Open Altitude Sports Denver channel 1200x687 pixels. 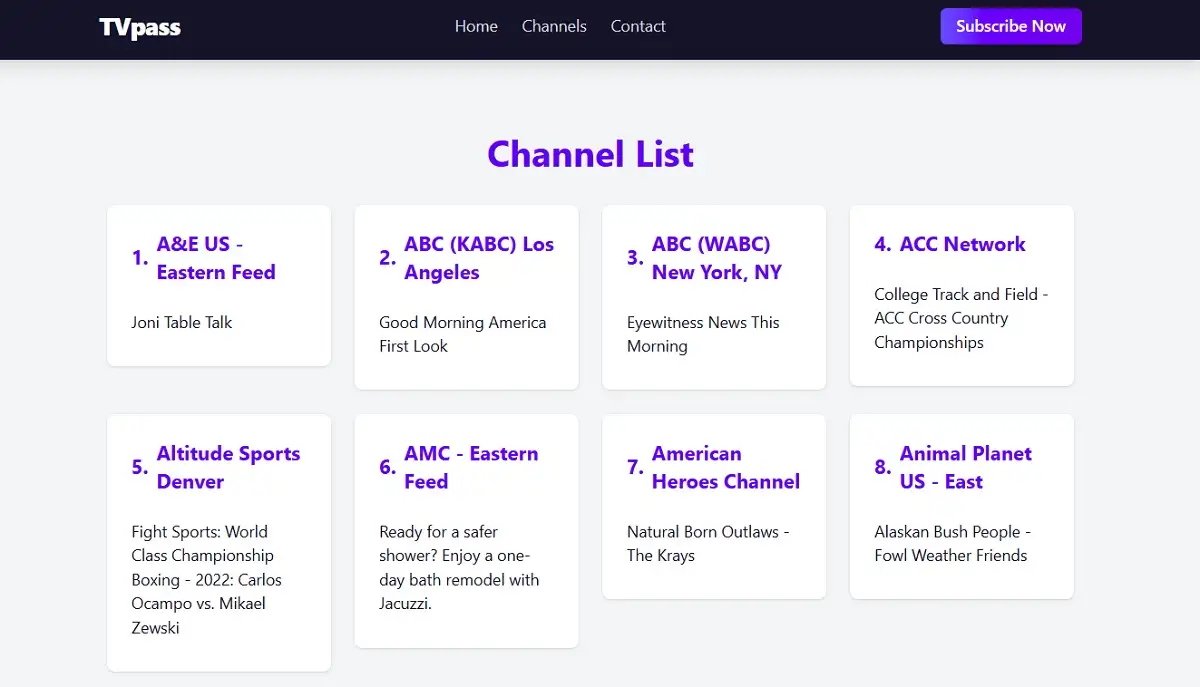coord(228,467)
